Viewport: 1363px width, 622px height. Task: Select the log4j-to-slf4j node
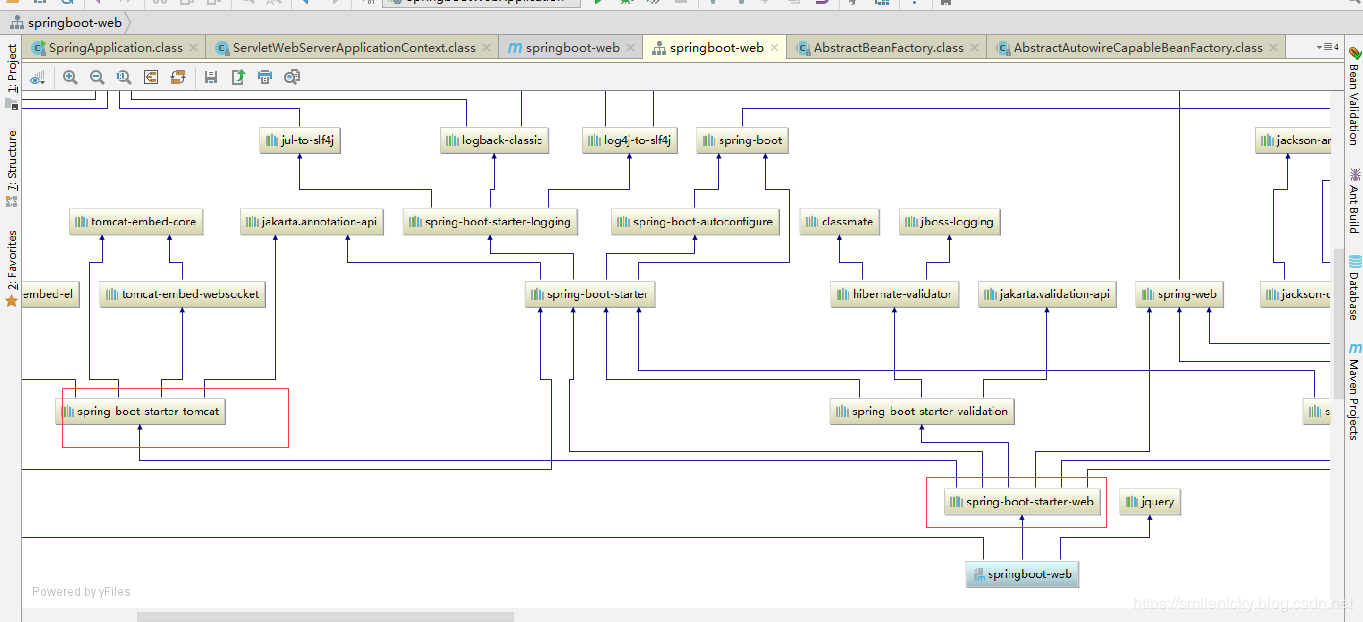(x=630, y=141)
